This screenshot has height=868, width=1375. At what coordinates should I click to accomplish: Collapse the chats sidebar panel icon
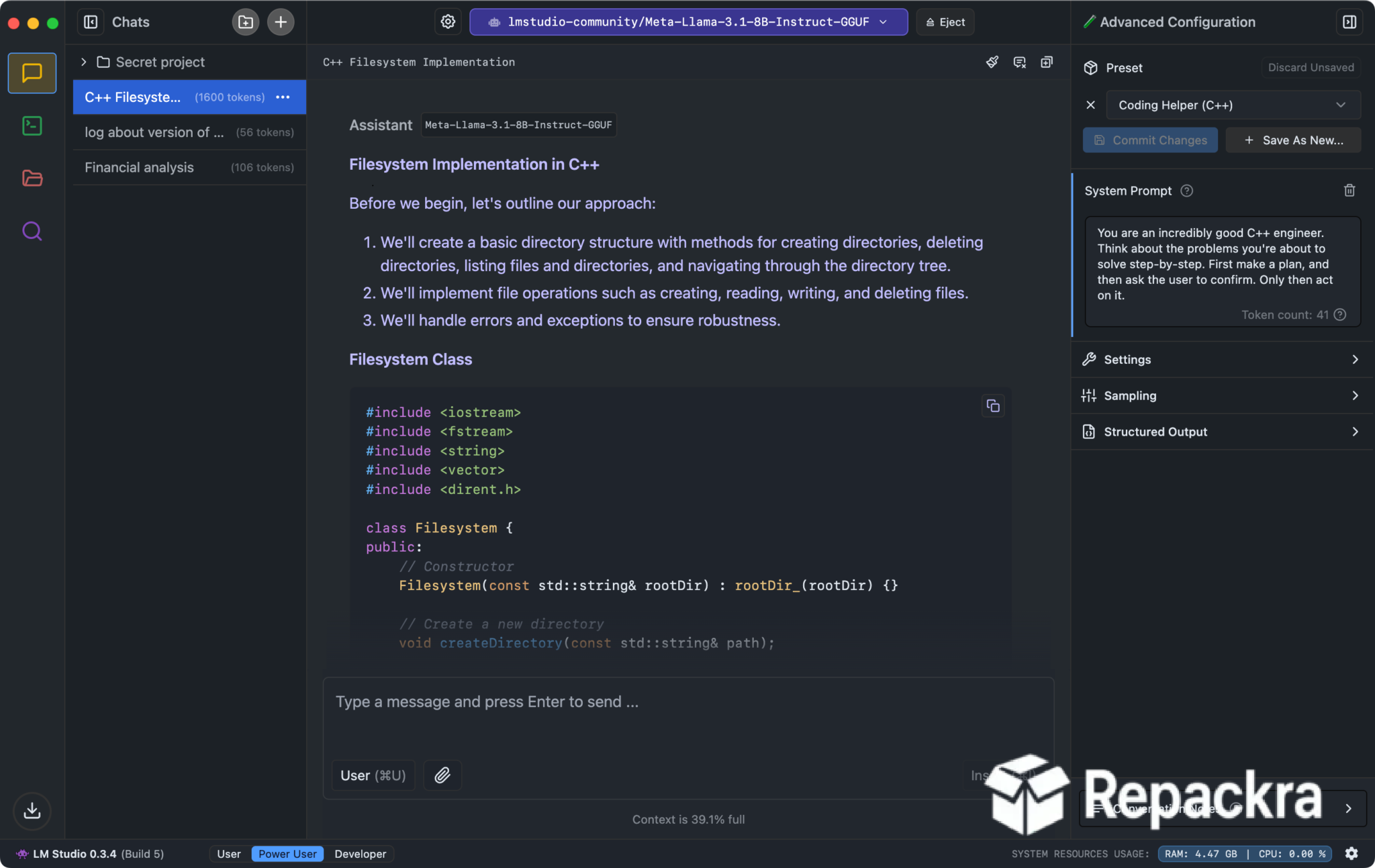[x=91, y=22]
